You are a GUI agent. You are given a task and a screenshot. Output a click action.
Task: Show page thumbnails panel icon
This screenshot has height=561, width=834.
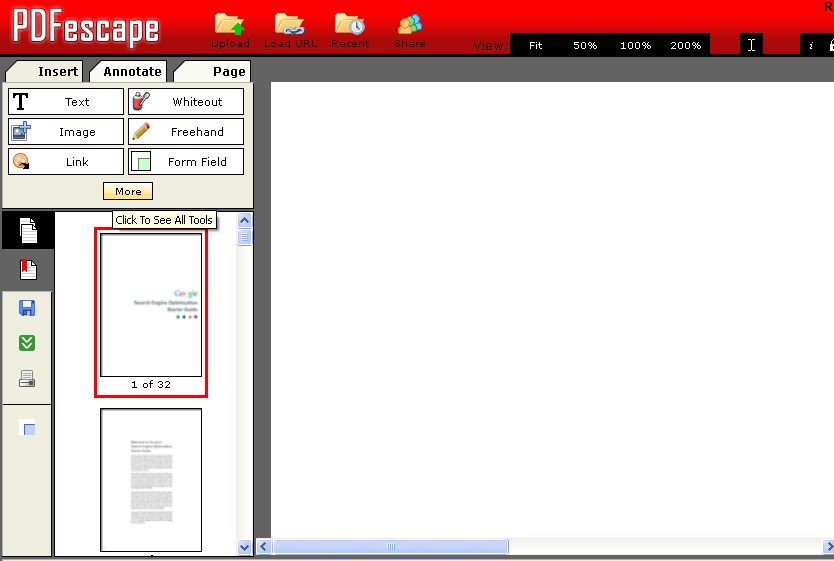[28, 230]
